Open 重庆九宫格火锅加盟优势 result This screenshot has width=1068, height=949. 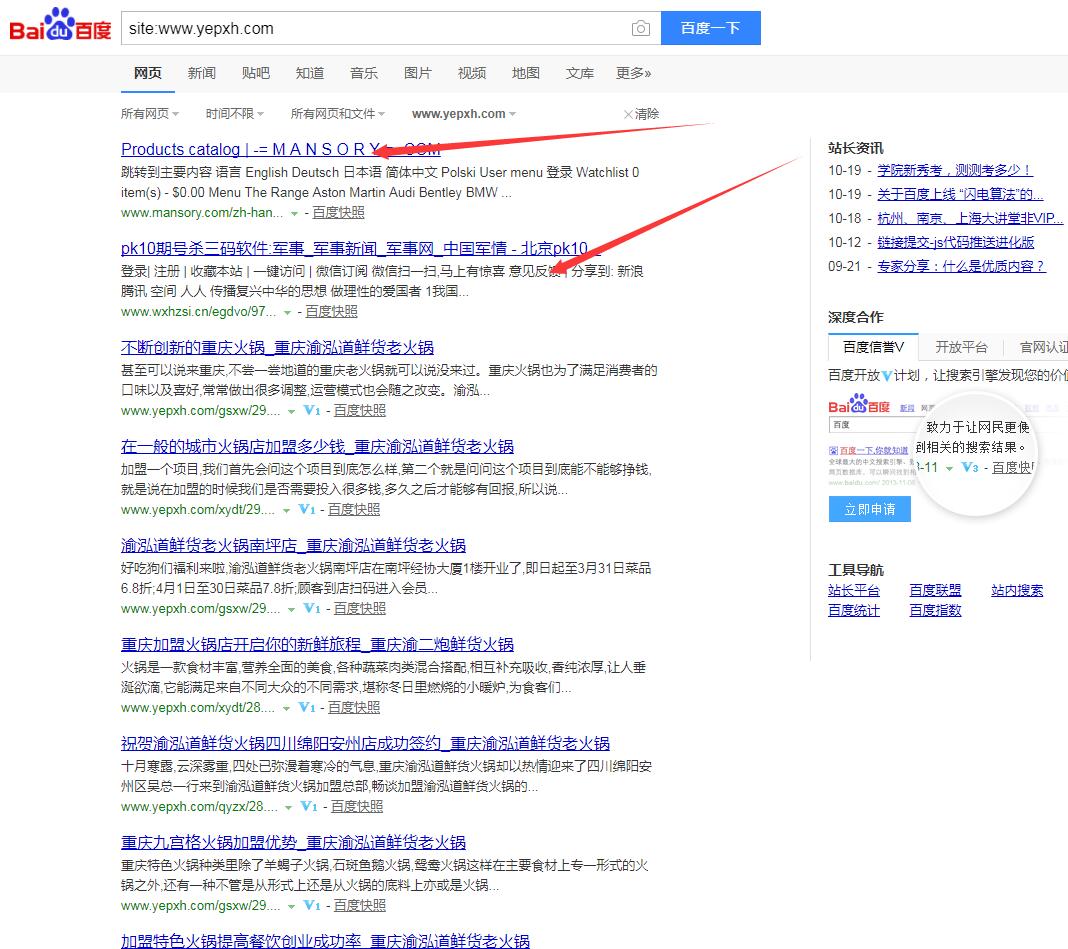[x=294, y=842]
